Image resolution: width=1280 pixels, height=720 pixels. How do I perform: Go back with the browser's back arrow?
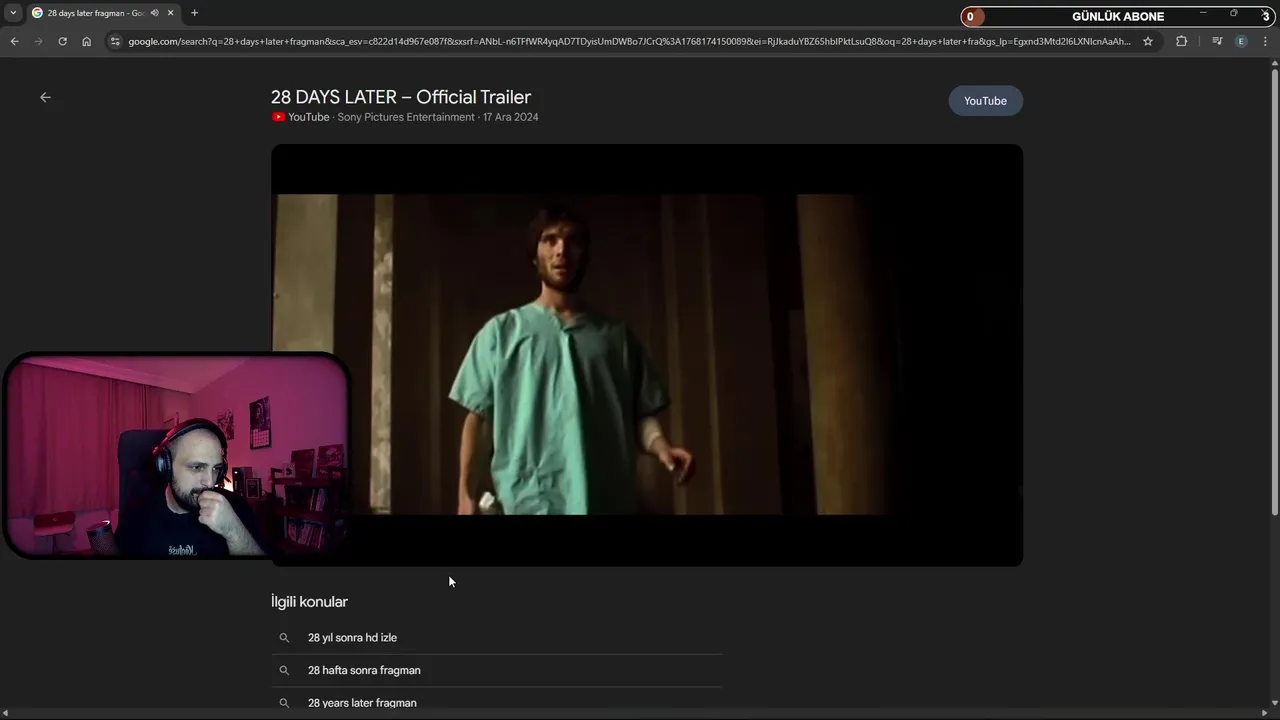(x=14, y=41)
